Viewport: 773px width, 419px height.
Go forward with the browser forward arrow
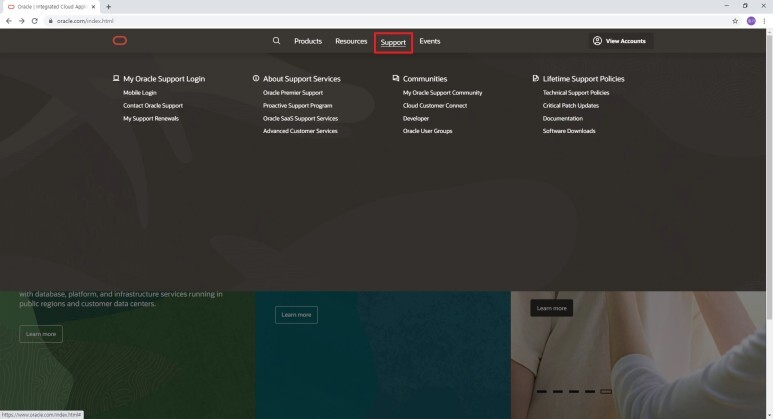tap(22, 21)
